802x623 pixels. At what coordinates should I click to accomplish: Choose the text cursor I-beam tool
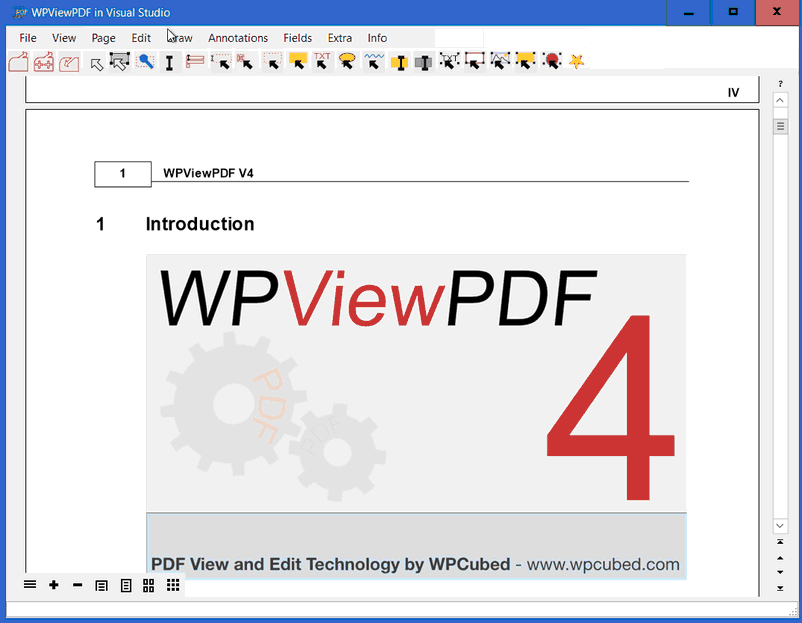pyautogui.click(x=169, y=62)
